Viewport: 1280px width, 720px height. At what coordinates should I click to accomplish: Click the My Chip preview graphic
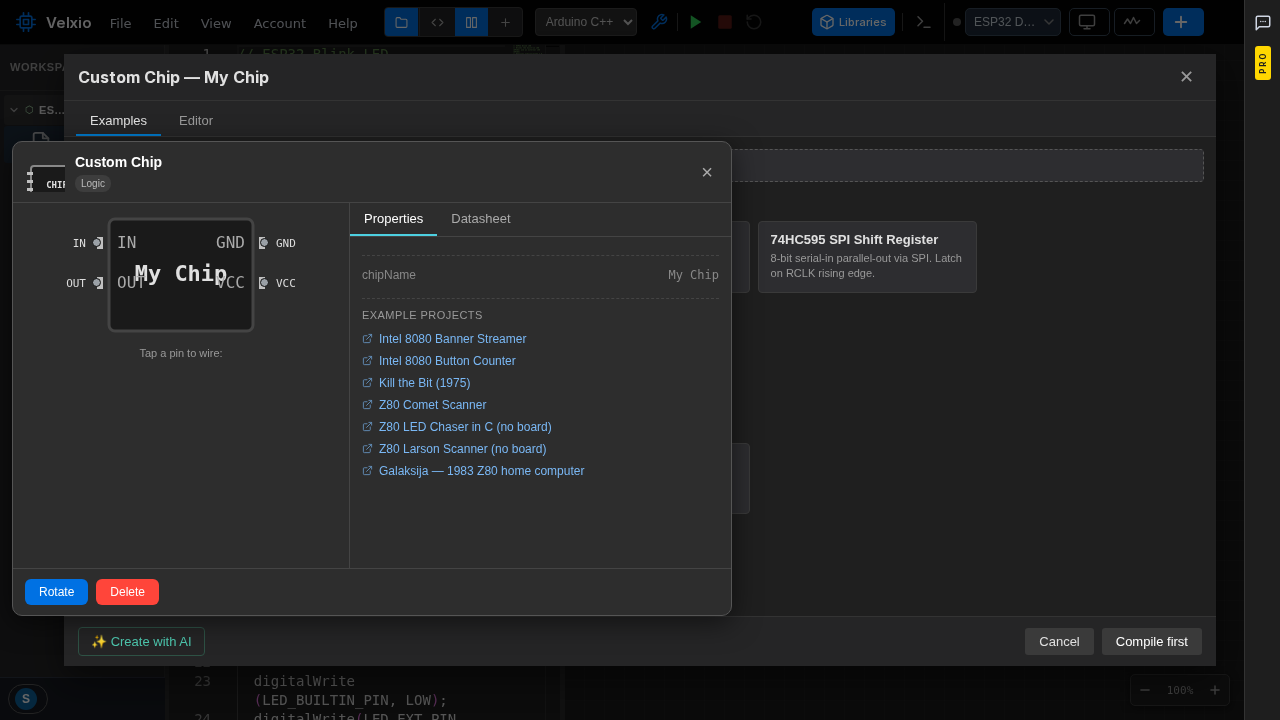coord(181,275)
